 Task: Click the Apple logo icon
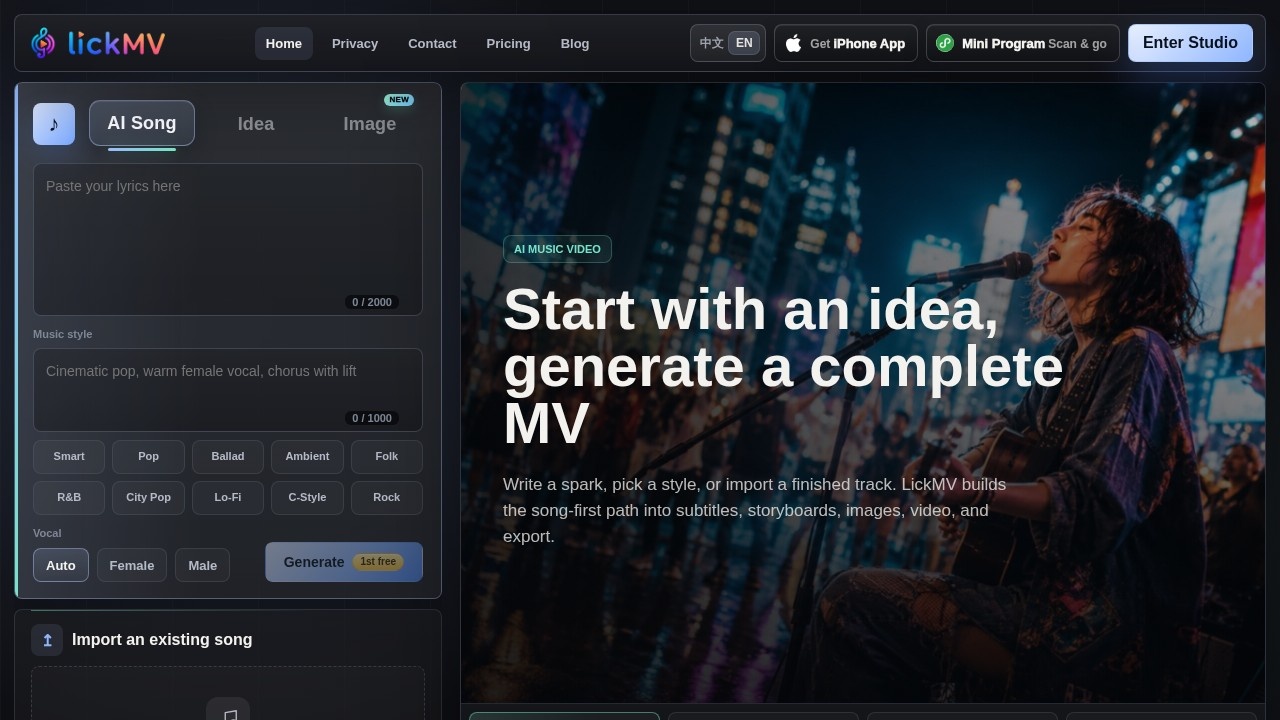click(x=793, y=43)
